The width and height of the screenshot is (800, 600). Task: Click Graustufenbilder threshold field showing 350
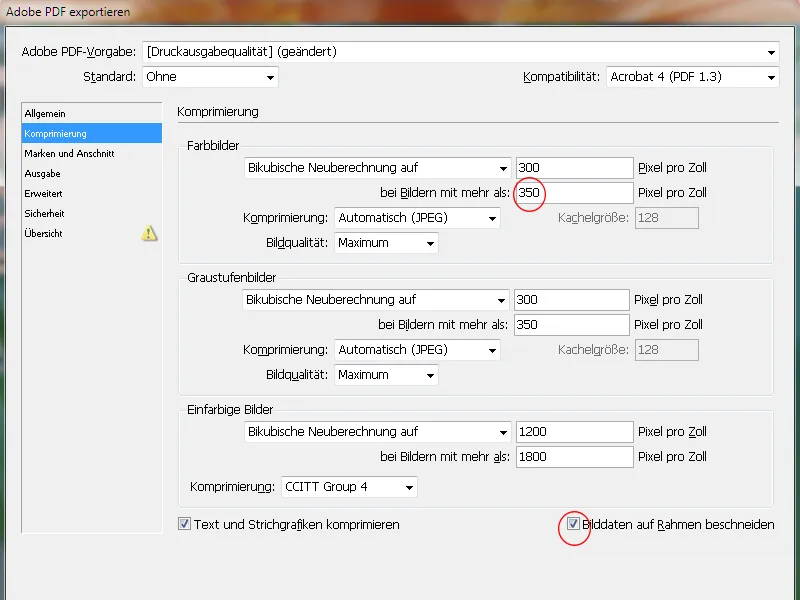[x=571, y=325]
